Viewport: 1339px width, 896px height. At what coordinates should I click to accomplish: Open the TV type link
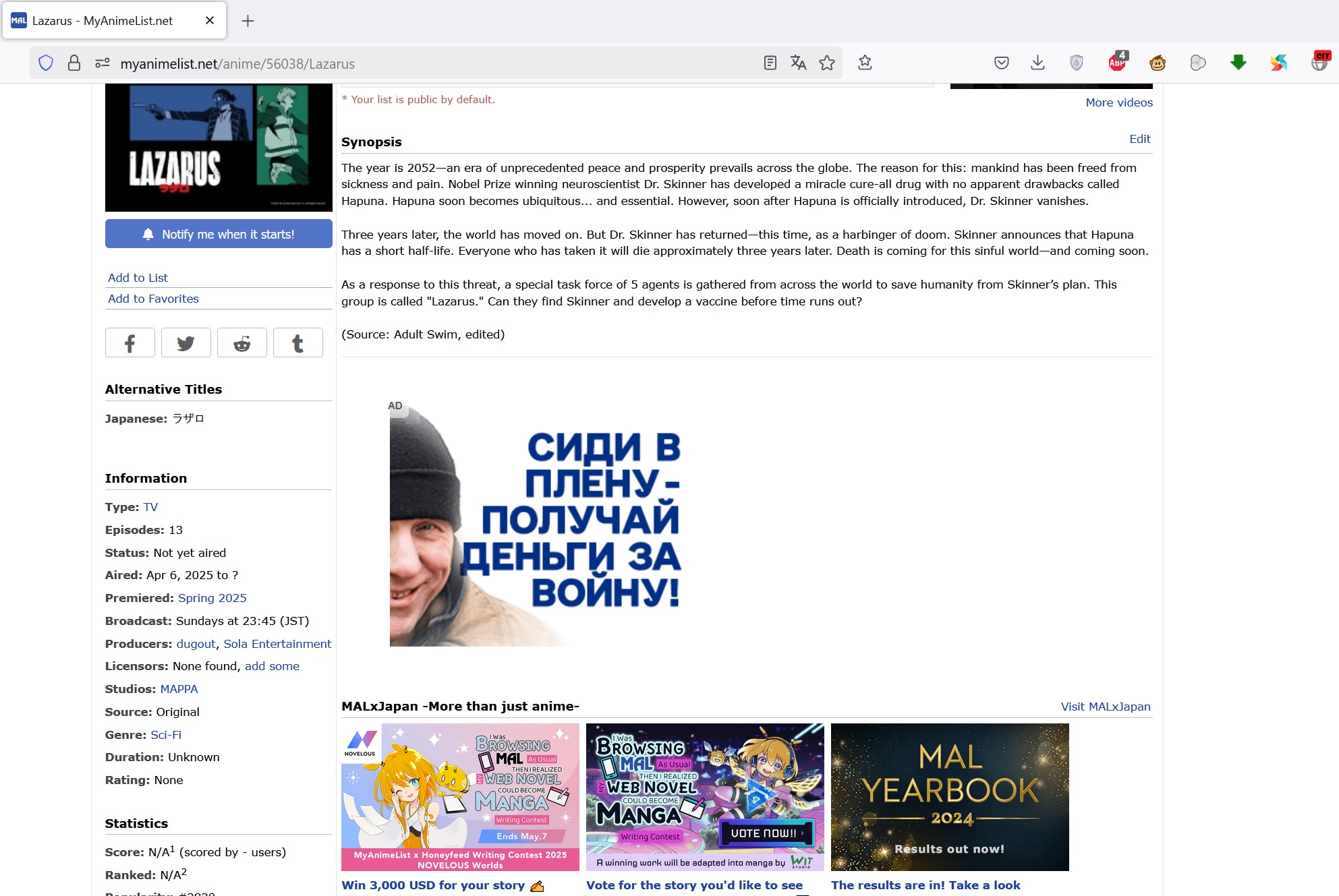point(150,507)
